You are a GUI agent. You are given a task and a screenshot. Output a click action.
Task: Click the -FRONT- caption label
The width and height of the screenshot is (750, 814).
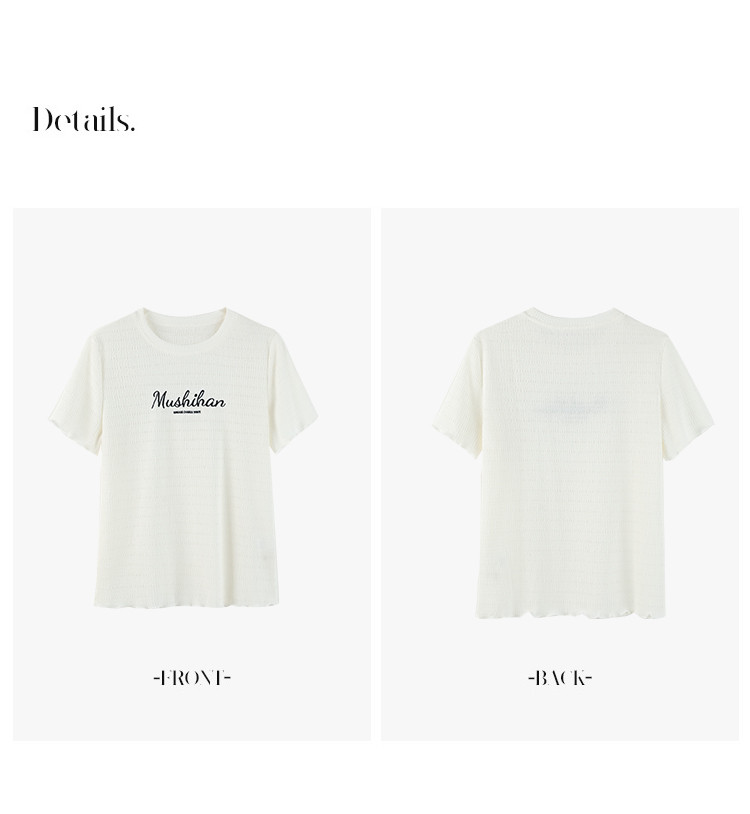[192, 678]
